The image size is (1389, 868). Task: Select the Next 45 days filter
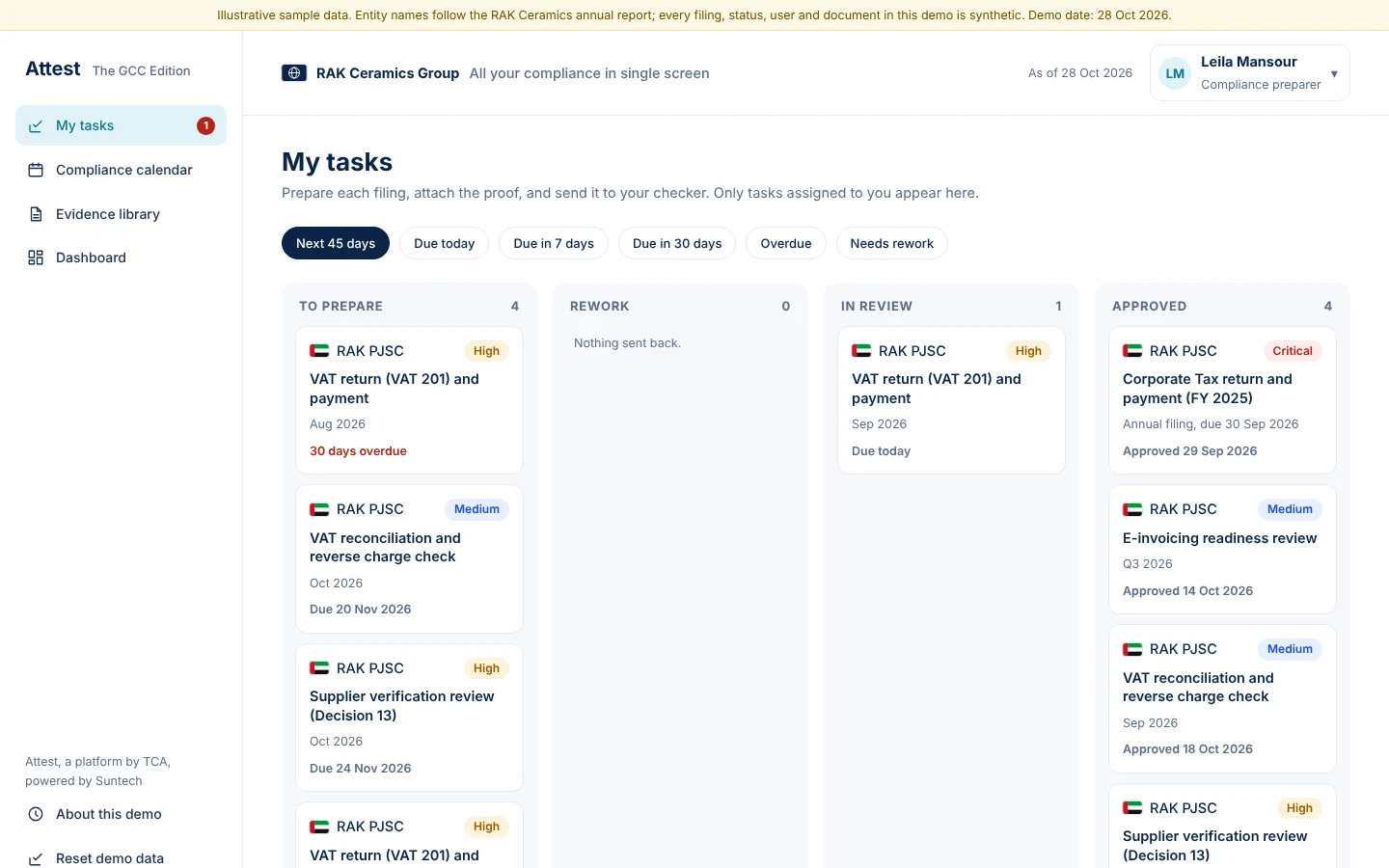(336, 243)
